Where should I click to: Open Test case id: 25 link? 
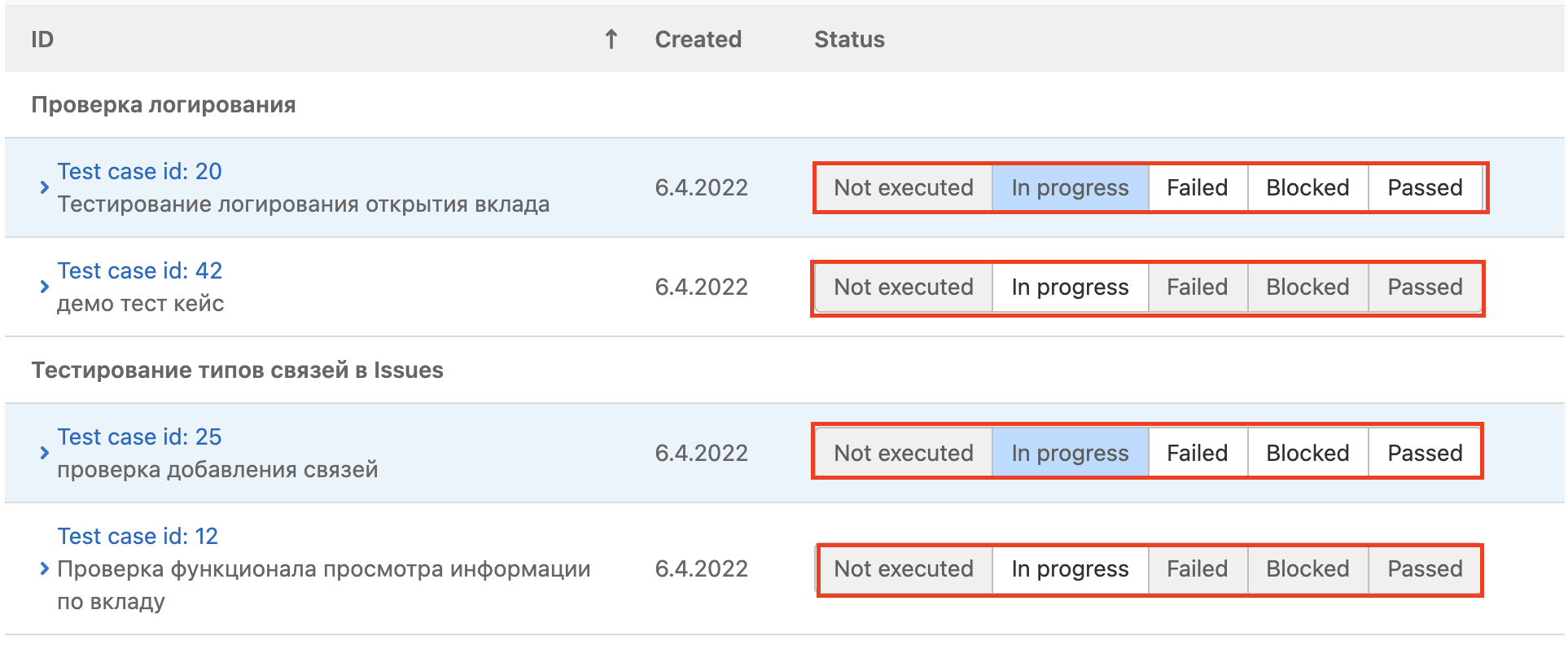pyautogui.click(x=139, y=437)
